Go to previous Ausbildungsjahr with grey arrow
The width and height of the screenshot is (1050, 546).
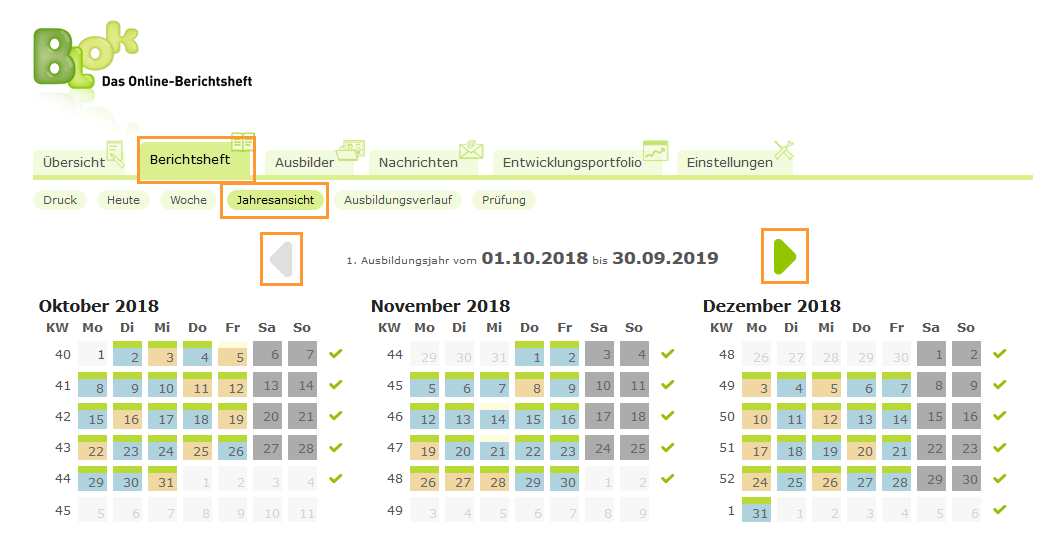click(281, 259)
